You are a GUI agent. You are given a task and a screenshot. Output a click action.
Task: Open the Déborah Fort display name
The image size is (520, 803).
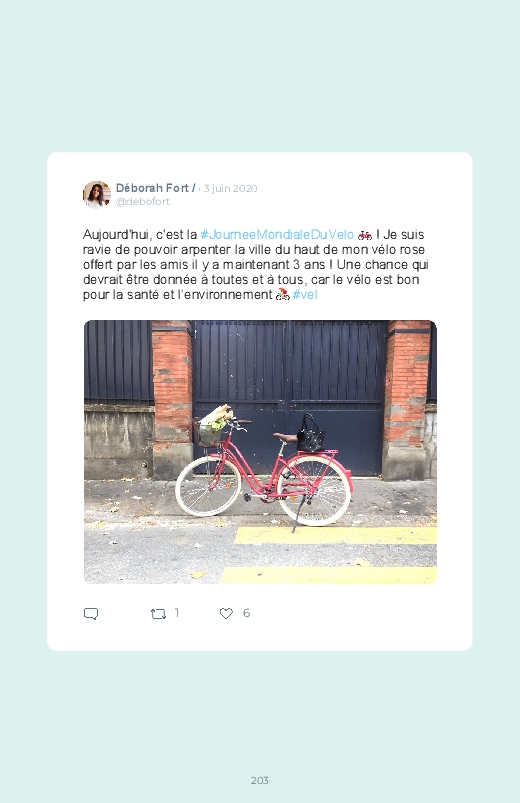coord(152,188)
